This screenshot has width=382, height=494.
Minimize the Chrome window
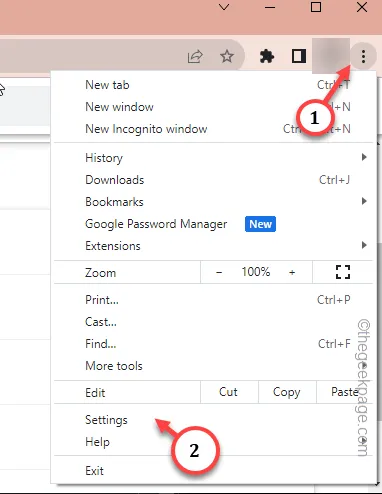tap(270, 7)
